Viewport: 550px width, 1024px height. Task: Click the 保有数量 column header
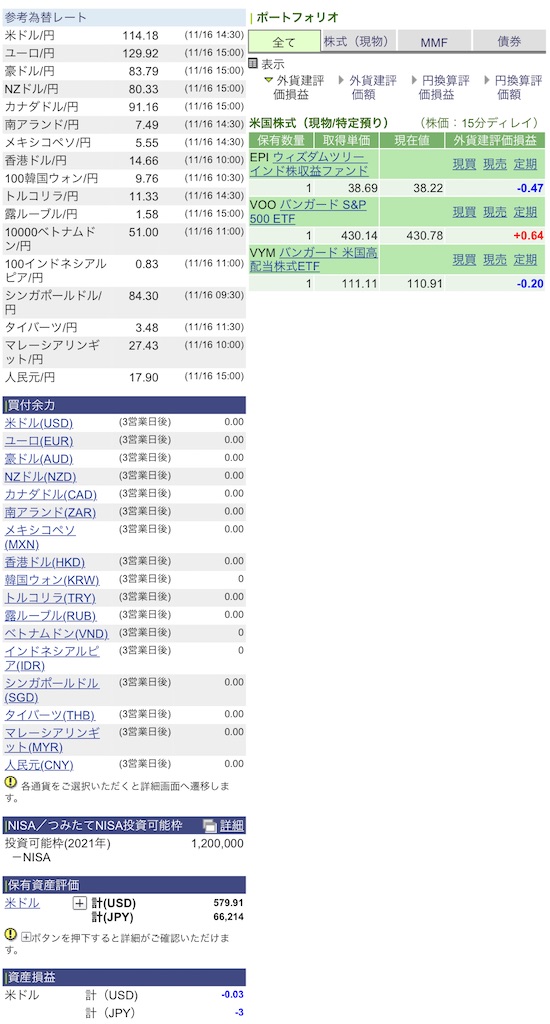pyautogui.click(x=282, y=140)
